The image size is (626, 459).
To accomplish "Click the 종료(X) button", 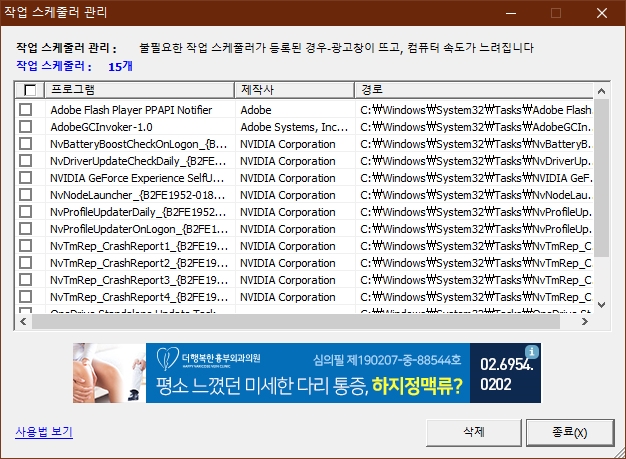I will [x=570, y=432].
